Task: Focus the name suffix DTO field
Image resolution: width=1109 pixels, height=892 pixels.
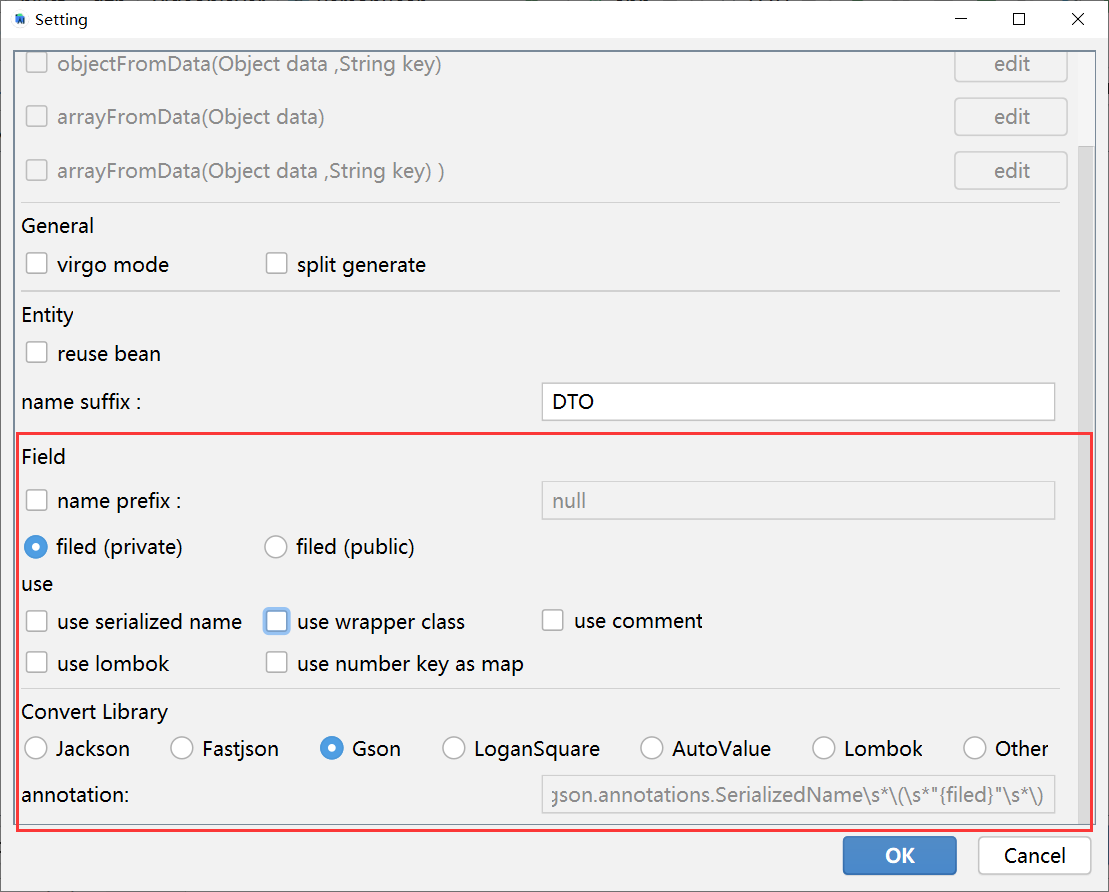Action: [x=798, y=402]
